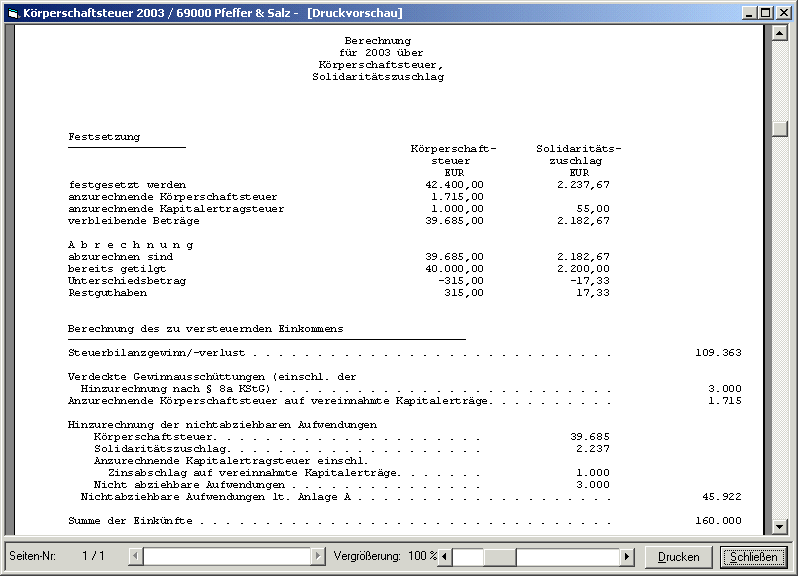Click the 'Restguthaben' row label
This screenshot has width=798, height=576.
click(x=107, y=293)
